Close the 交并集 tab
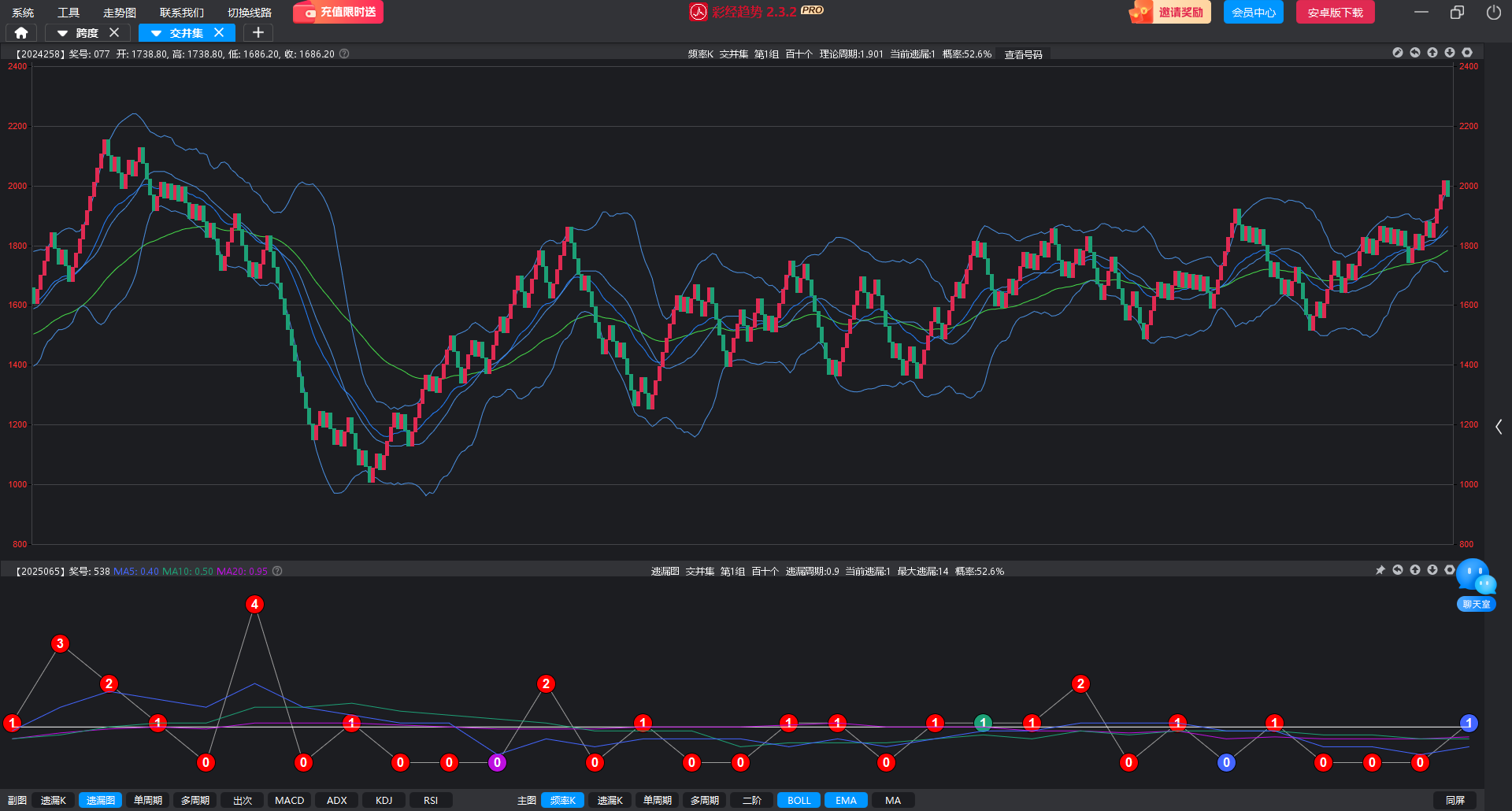The width and height of the screenshot is (1512, 811). point(219,32)
